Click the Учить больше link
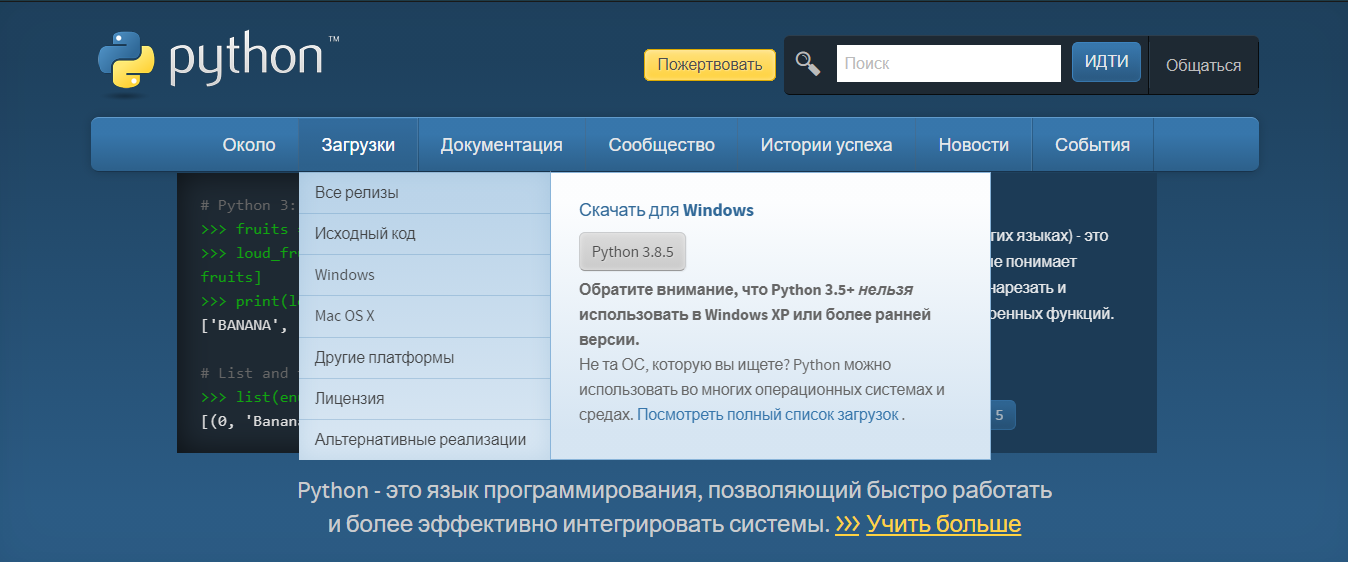 943,524
